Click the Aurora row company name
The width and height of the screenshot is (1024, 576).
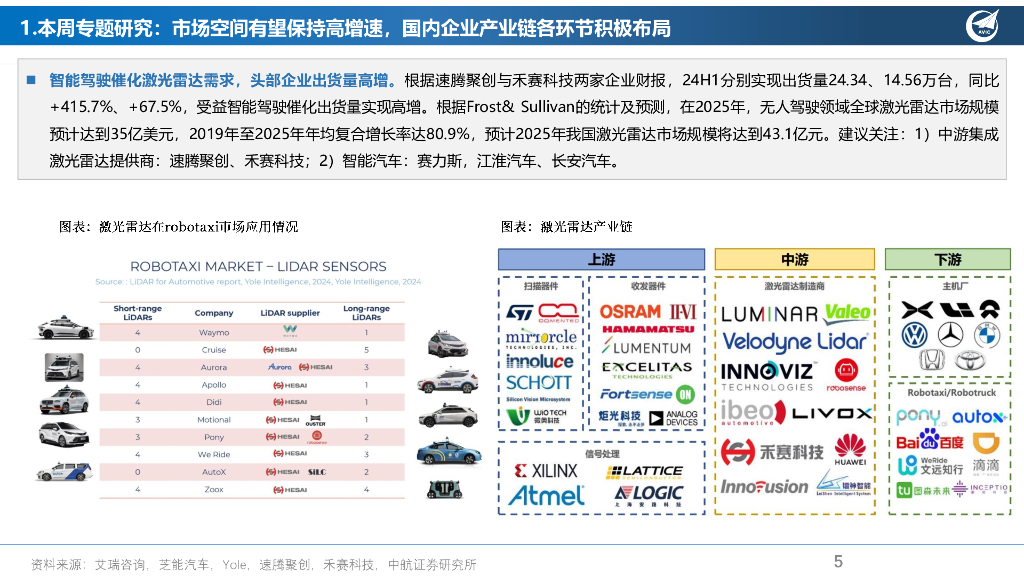click(x=214, y=368)
